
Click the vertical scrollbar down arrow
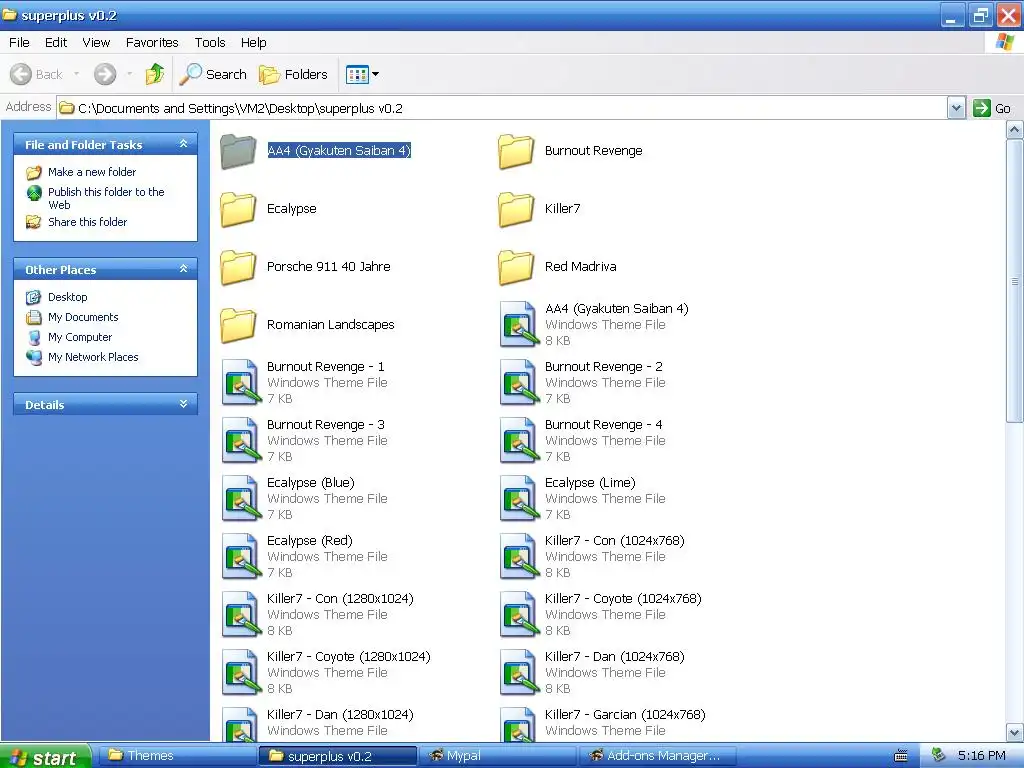pyautogui.click(x=1014, y=732)
